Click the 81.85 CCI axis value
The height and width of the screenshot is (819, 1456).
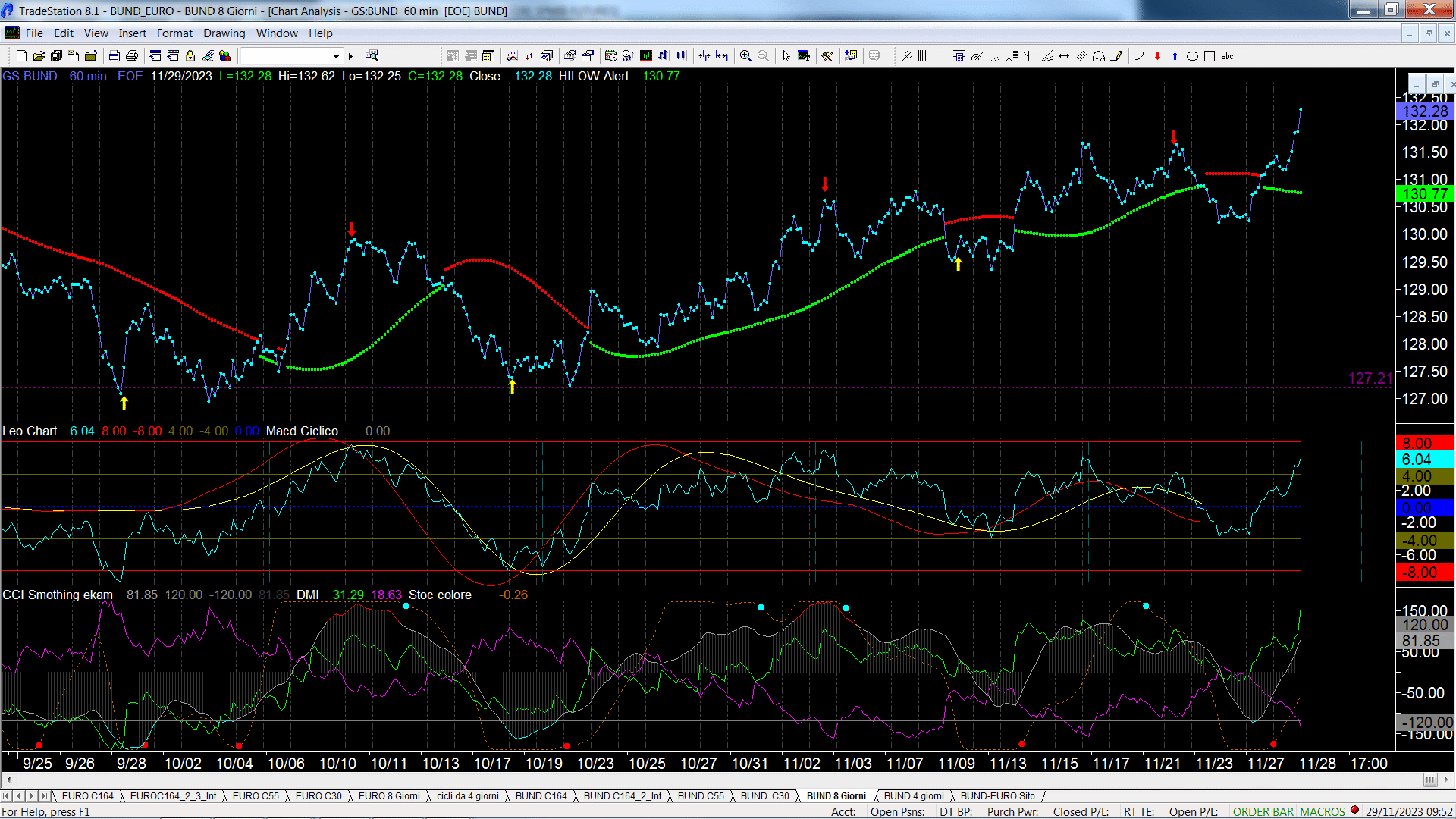tap(1425, 642)
